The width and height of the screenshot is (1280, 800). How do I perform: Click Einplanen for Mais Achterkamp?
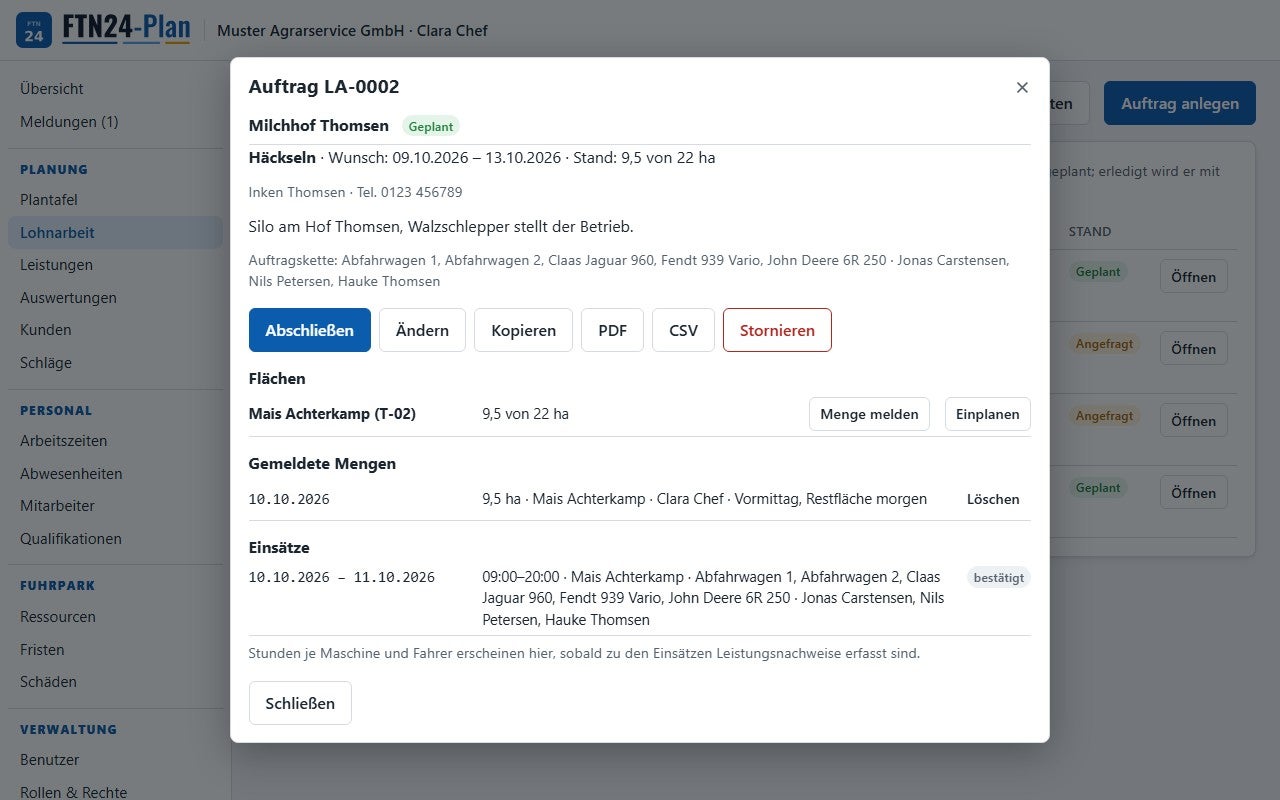[988, 414]
